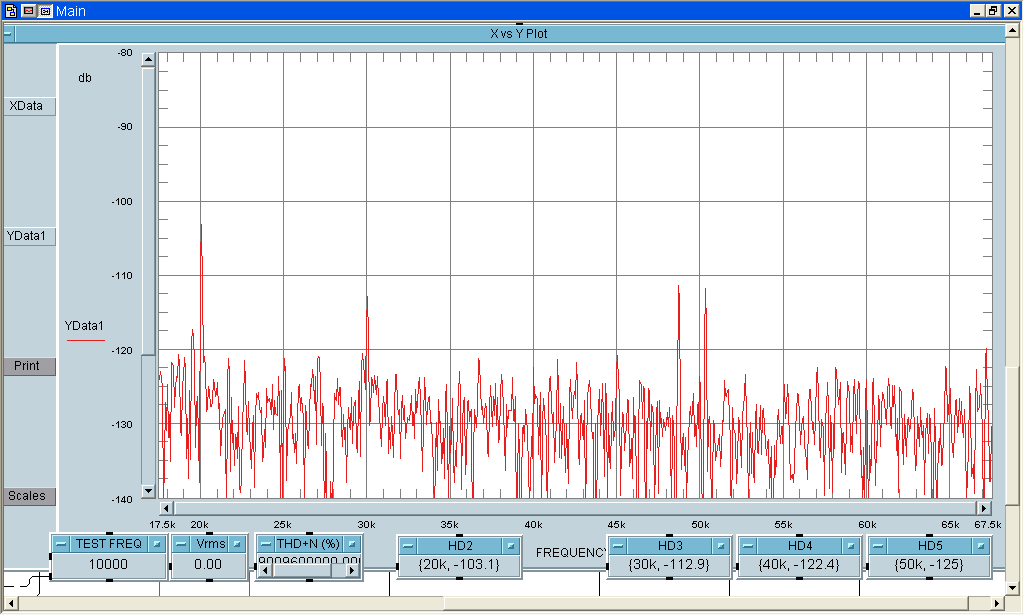The height and width of the screenshot is (615, 1024).
Task: Click HD2 value {20k, -103.1}
Action: click(459, 565)
